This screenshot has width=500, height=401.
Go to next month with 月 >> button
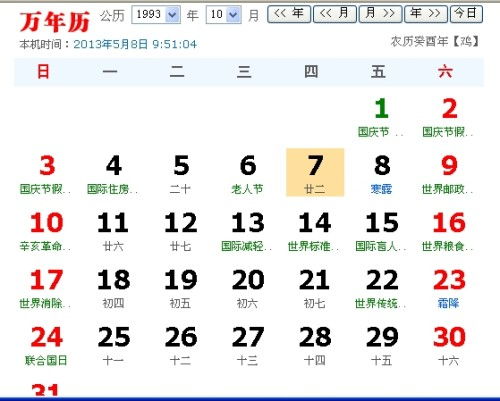380,14
